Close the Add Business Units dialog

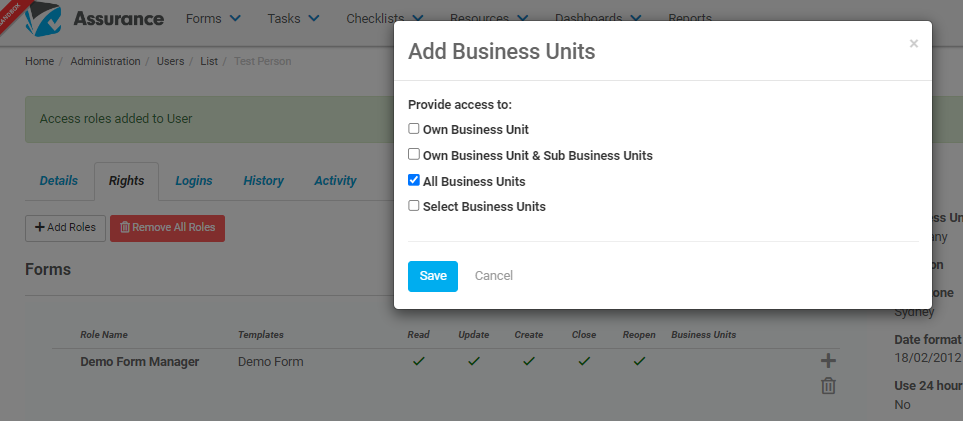914,44
